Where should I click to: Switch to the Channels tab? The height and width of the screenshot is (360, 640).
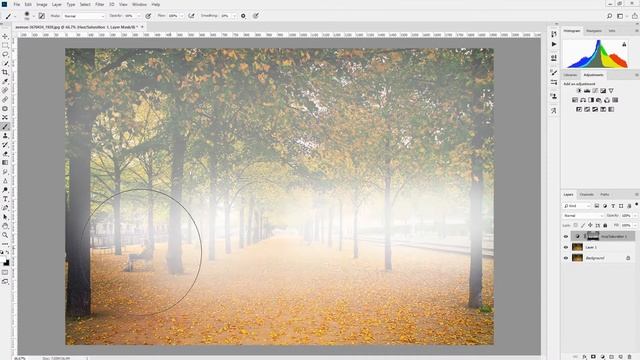click(587, 195)
